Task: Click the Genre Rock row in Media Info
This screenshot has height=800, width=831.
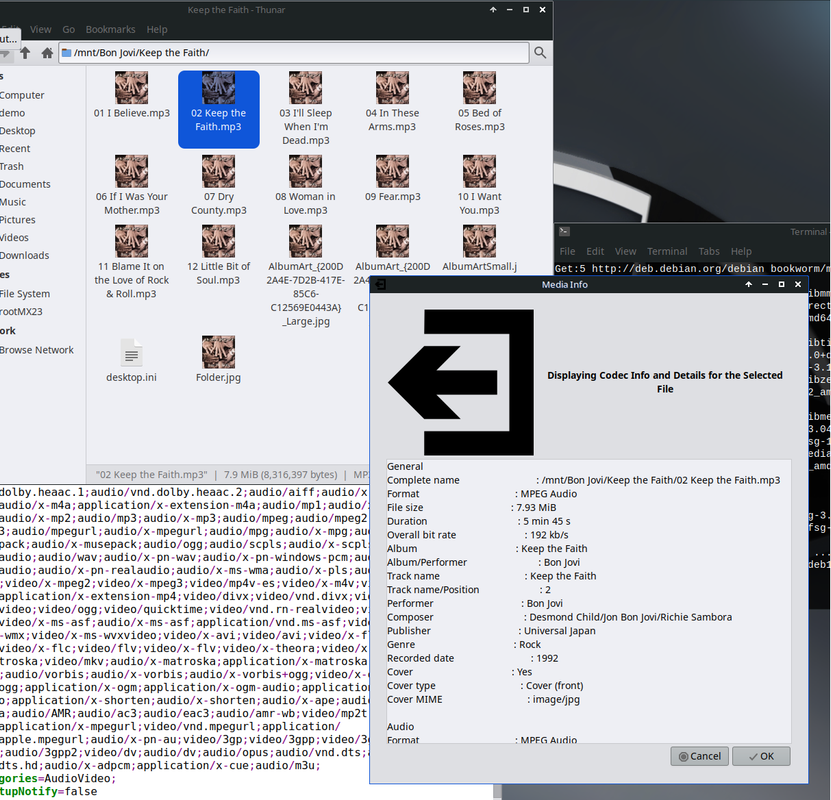Action: (464, 645)
